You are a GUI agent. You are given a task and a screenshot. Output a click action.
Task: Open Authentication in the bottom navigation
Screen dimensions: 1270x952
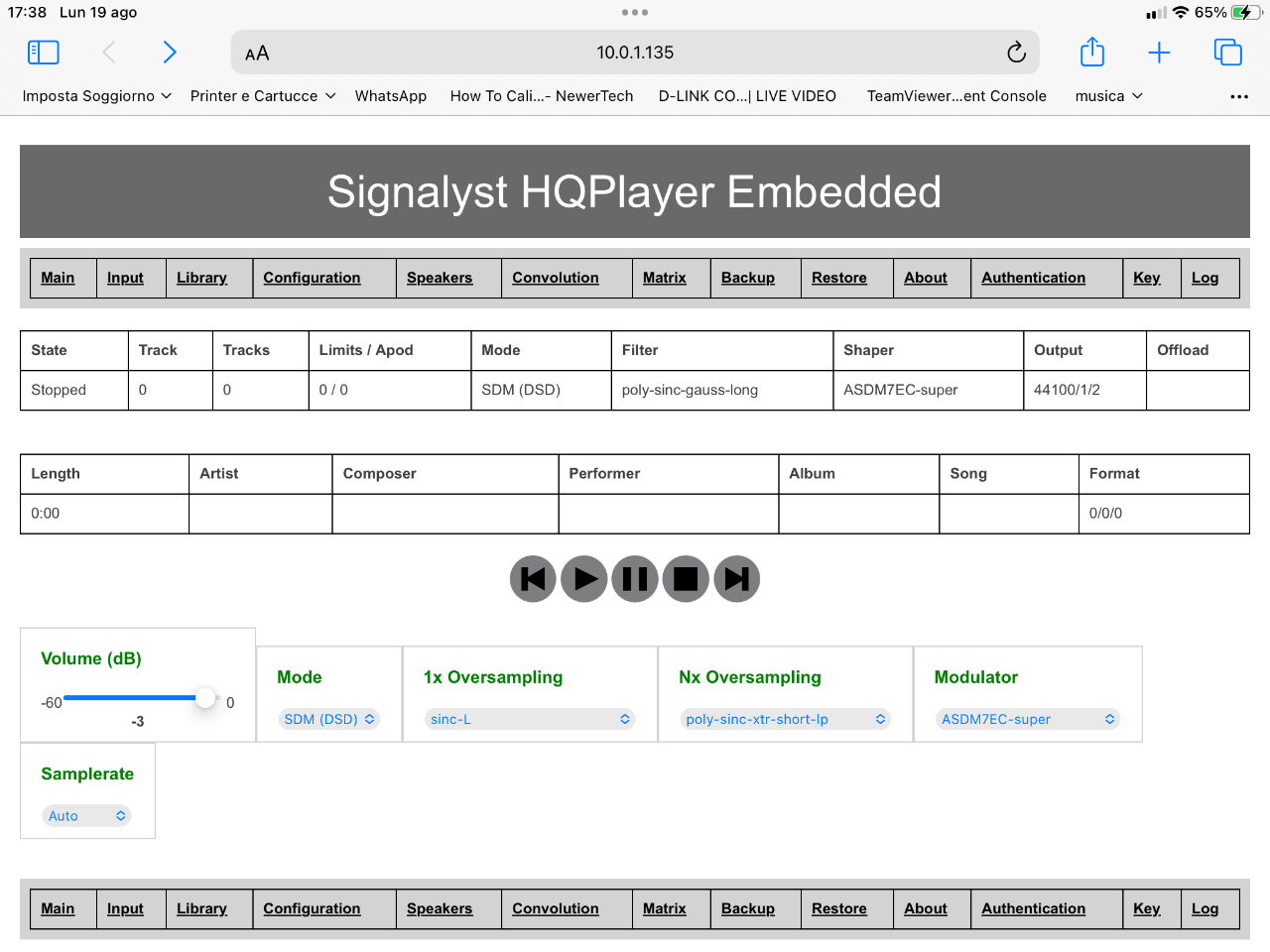pos(1034,908)
